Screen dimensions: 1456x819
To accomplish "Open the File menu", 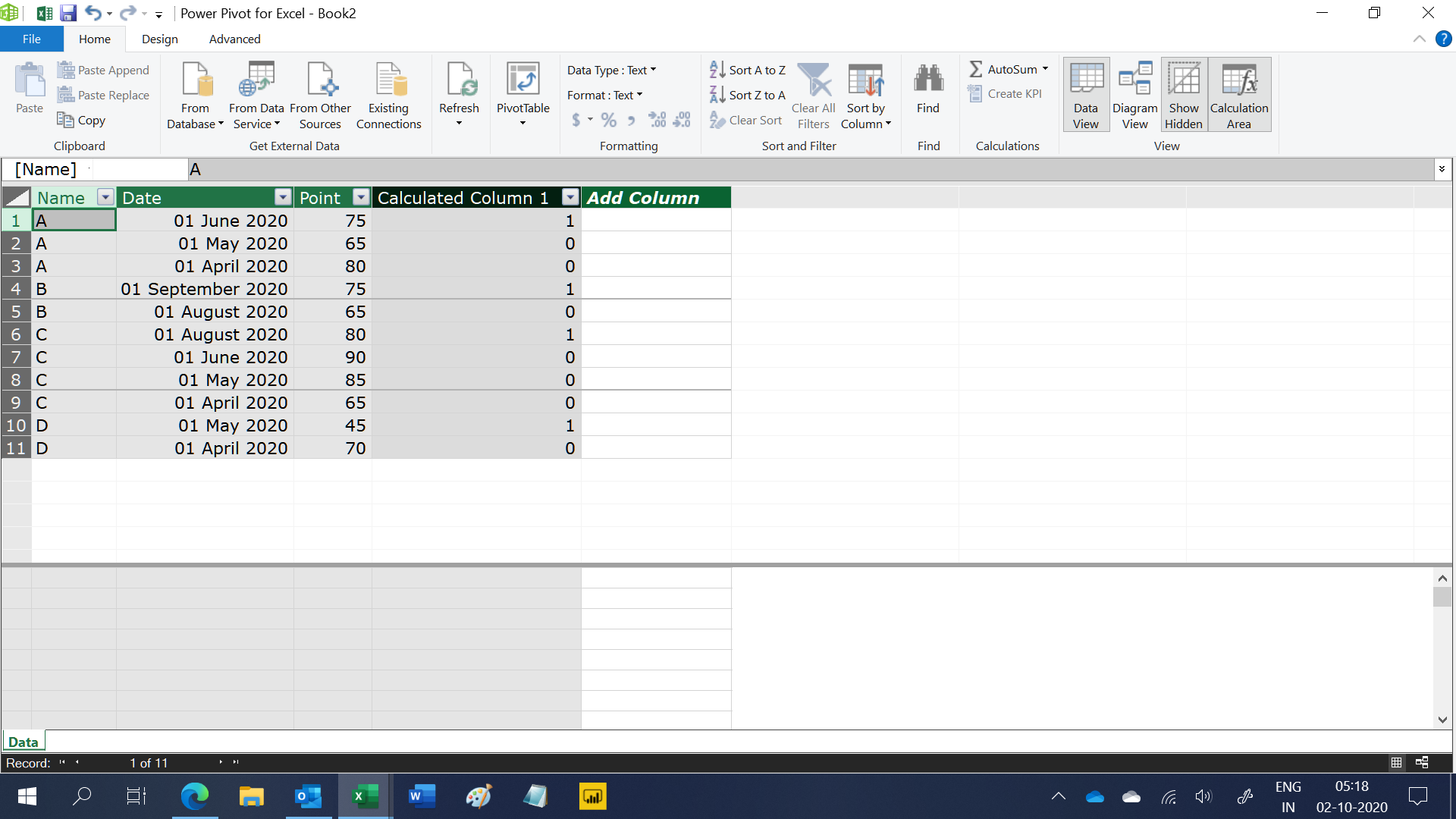I will tap(32, 39).
